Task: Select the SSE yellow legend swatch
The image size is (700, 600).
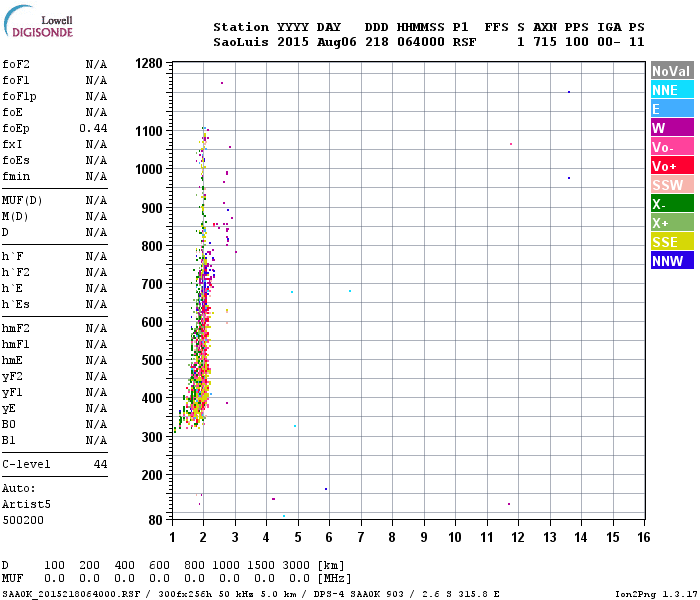Action: click(672, 242)
